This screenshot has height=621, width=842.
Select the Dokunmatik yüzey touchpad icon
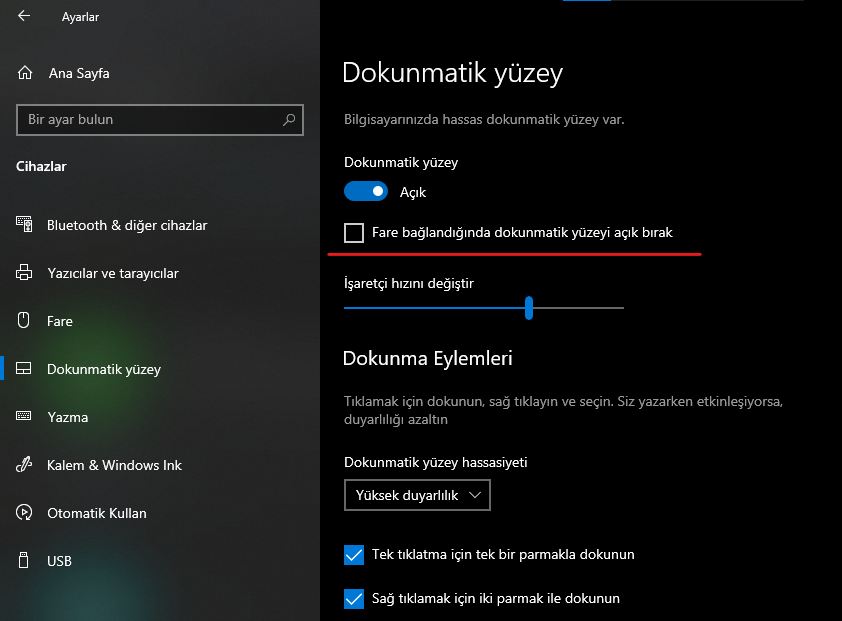(x=24, y=369)
